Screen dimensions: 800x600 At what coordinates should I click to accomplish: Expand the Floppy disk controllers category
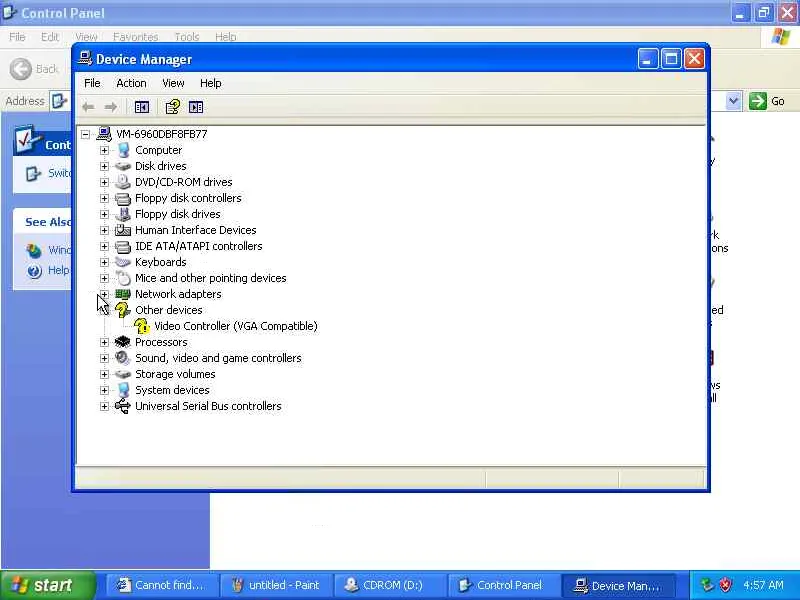pyautogui.click(x=104, y=198)
